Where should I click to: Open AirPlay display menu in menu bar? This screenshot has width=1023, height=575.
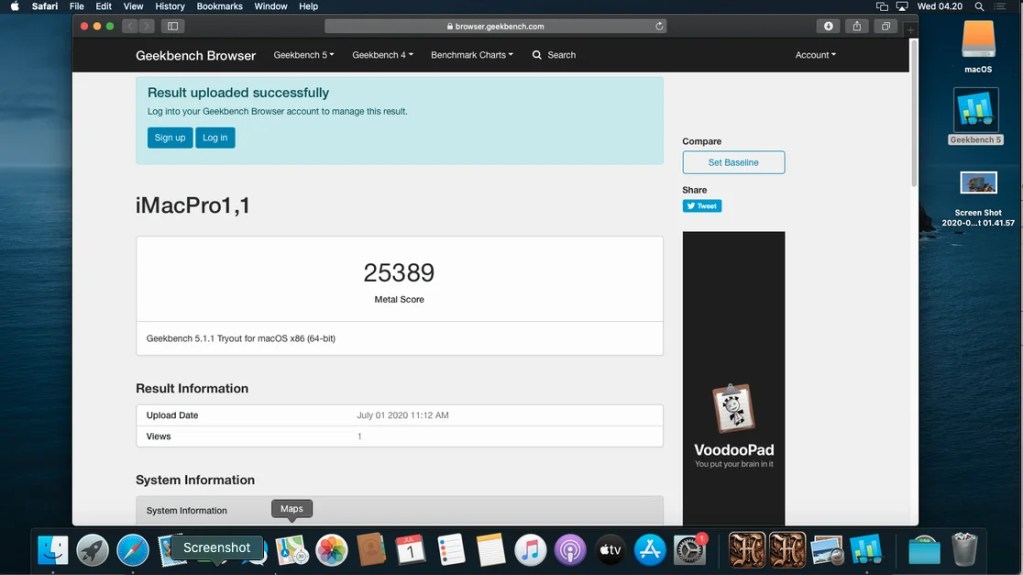point(902,7)
